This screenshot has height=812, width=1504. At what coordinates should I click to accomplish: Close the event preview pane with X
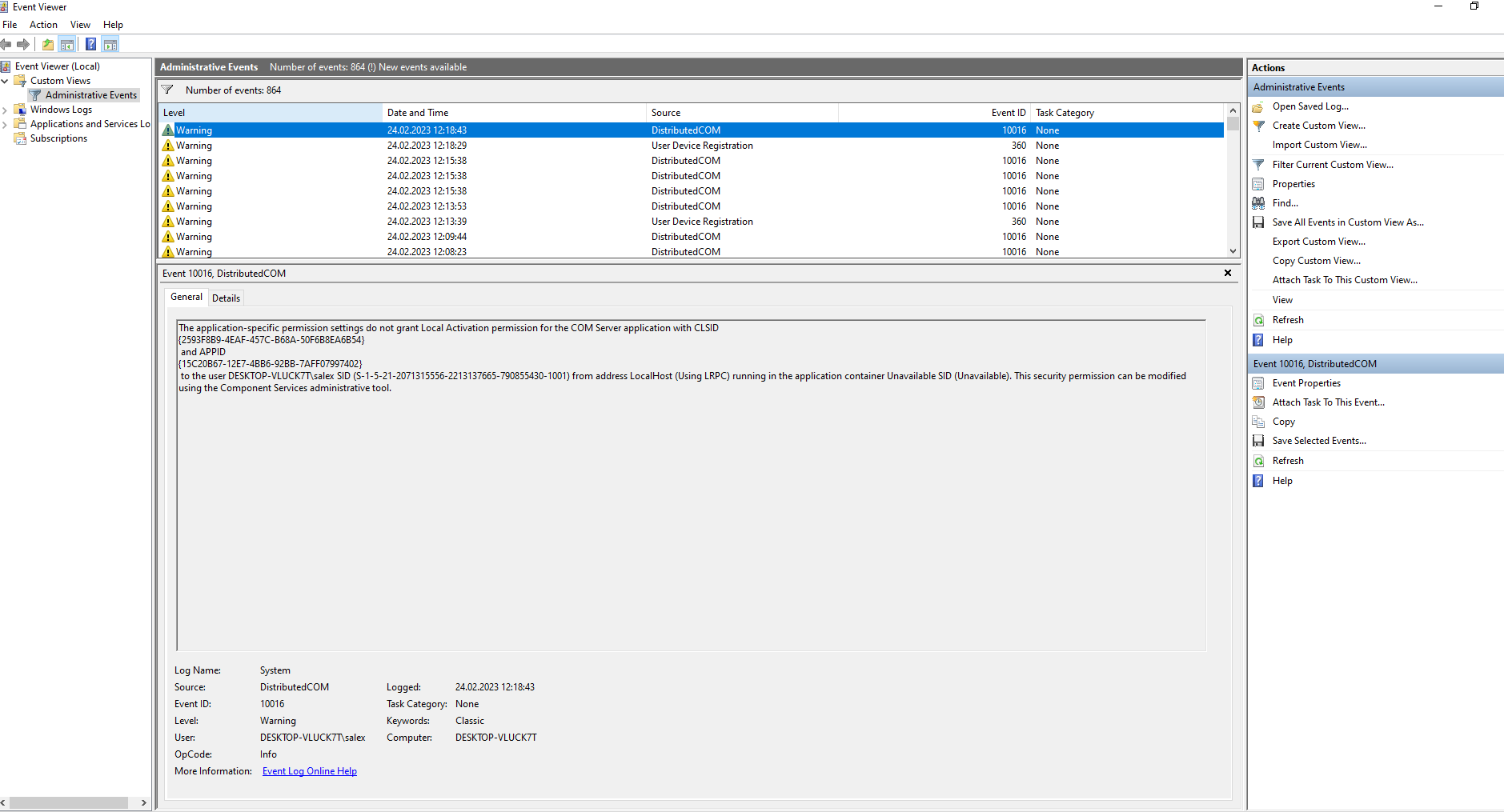1228,273
